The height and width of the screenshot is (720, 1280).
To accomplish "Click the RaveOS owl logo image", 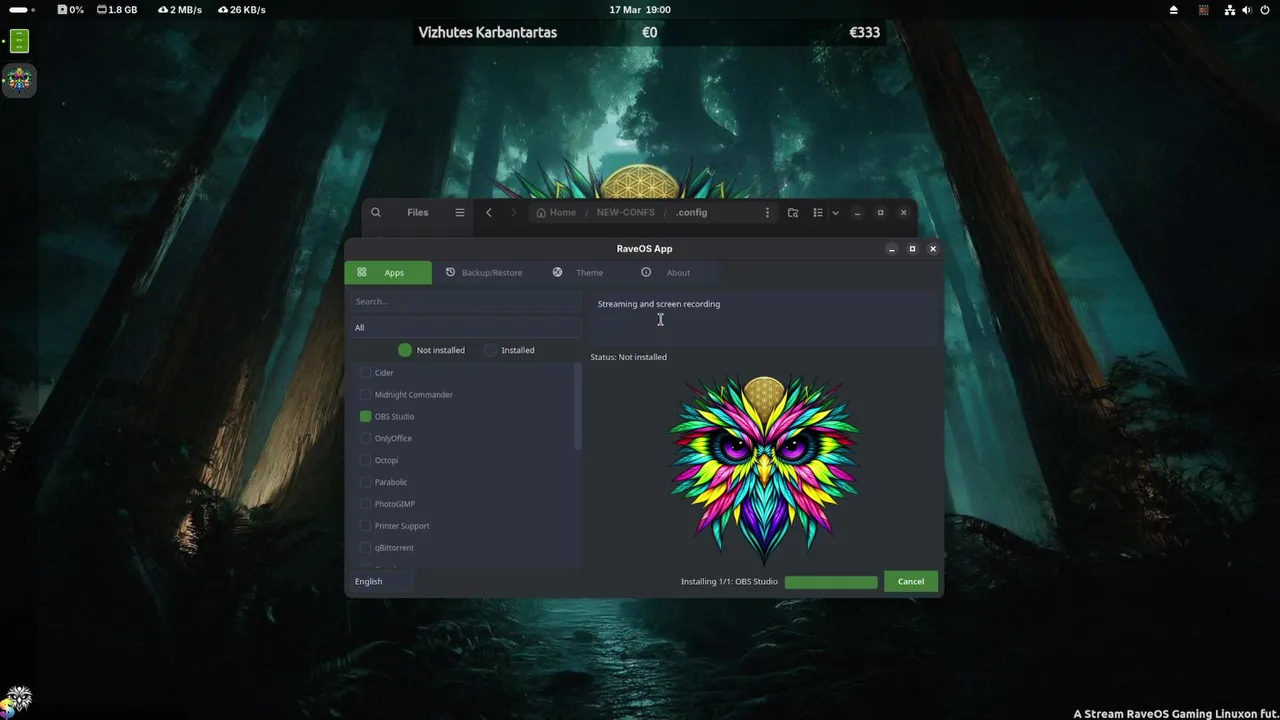I will [x=765, y=470].
